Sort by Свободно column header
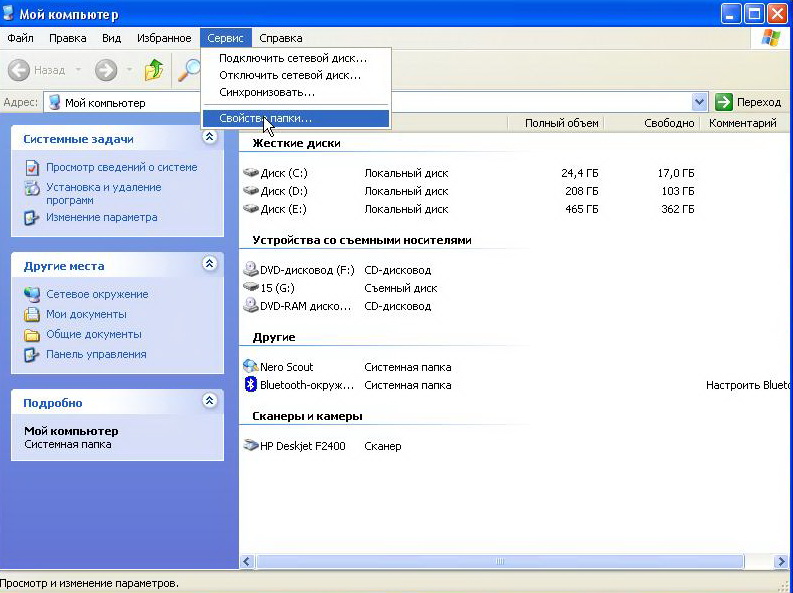Image resolution: width=793 pixels, height=593 pixels. point(652,123)
